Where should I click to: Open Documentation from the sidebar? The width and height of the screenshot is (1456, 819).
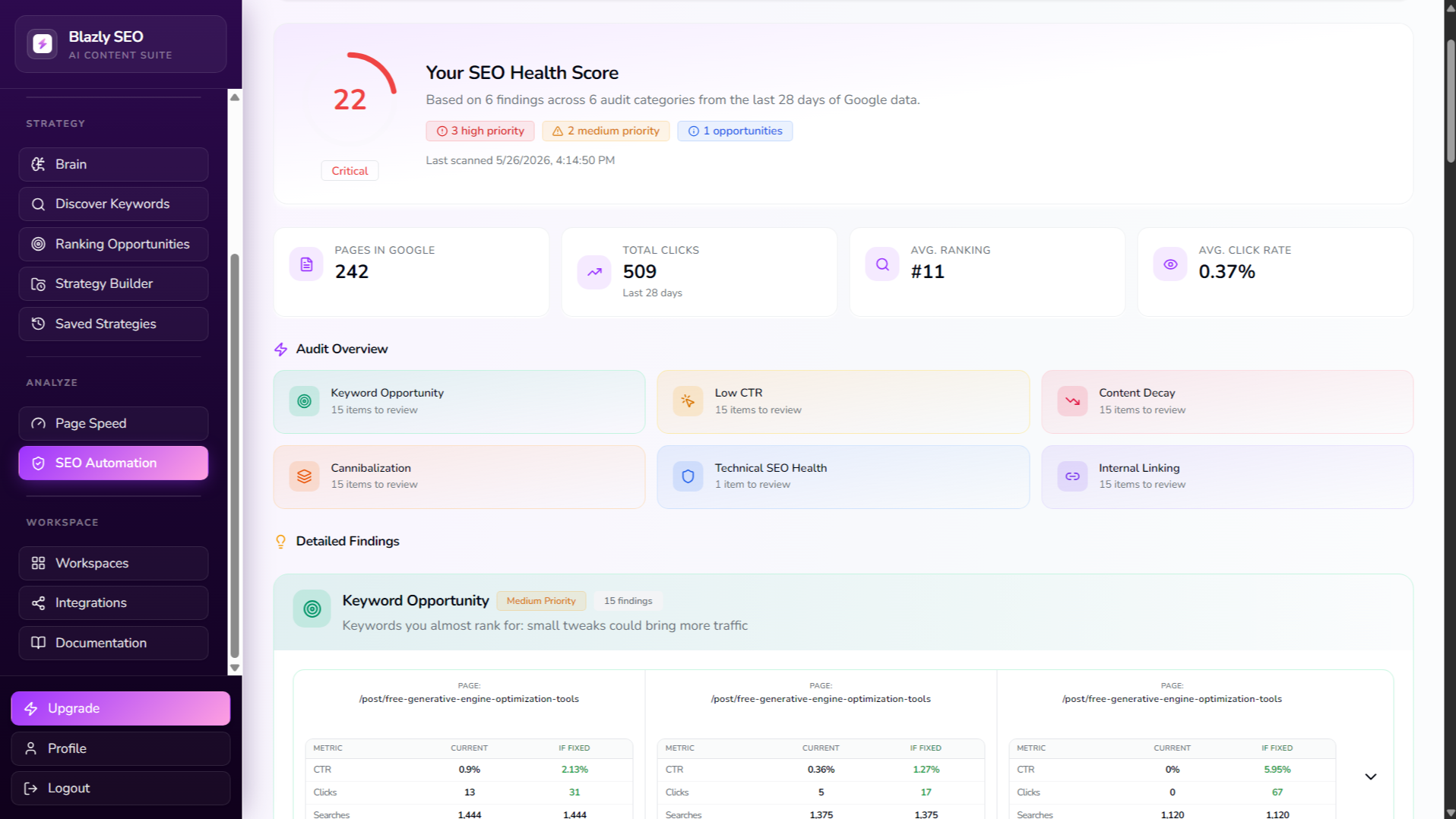click(113, 643)
